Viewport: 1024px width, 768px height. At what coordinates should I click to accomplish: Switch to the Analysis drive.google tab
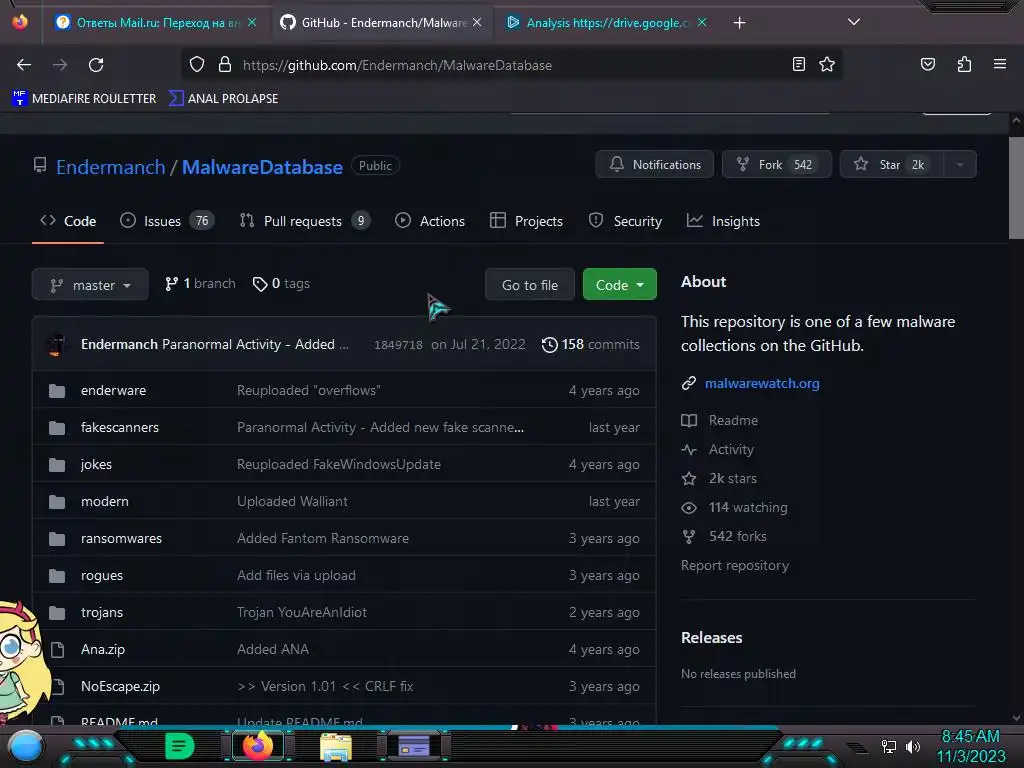pyautogui.click(x=607, y=23)
